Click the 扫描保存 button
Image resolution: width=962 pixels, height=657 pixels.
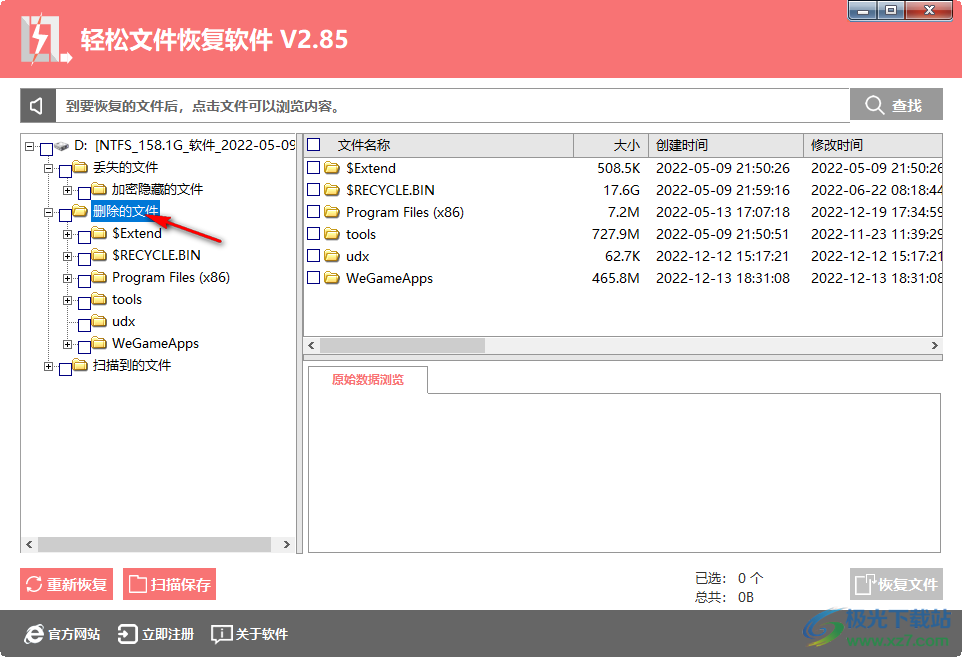pyautogui.click(x=169, y=584)
